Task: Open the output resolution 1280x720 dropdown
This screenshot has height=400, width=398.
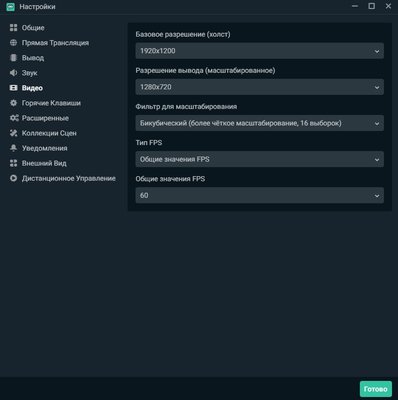Action: click(259, 87)
